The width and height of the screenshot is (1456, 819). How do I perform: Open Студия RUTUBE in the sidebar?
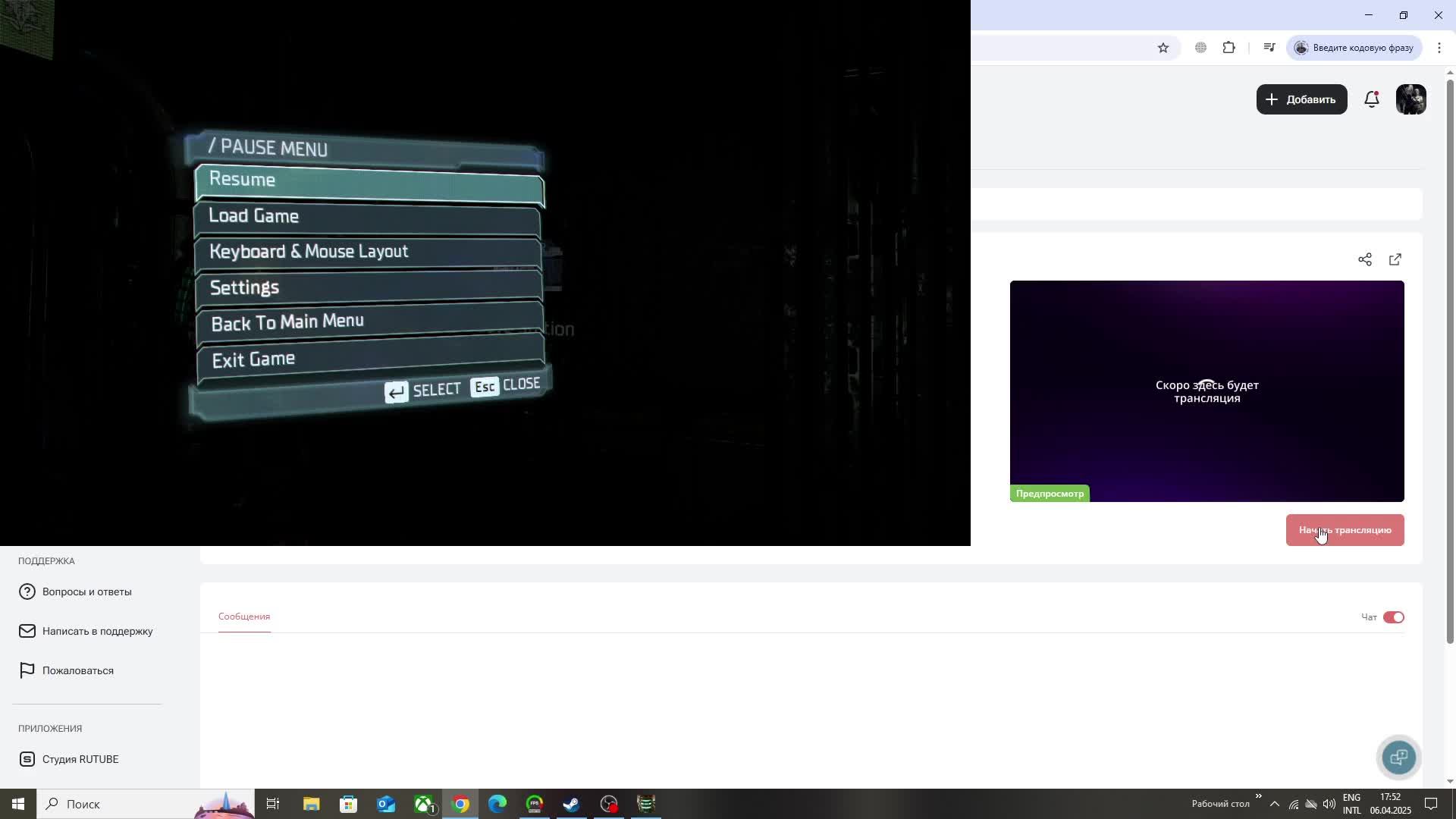point(80,759)
